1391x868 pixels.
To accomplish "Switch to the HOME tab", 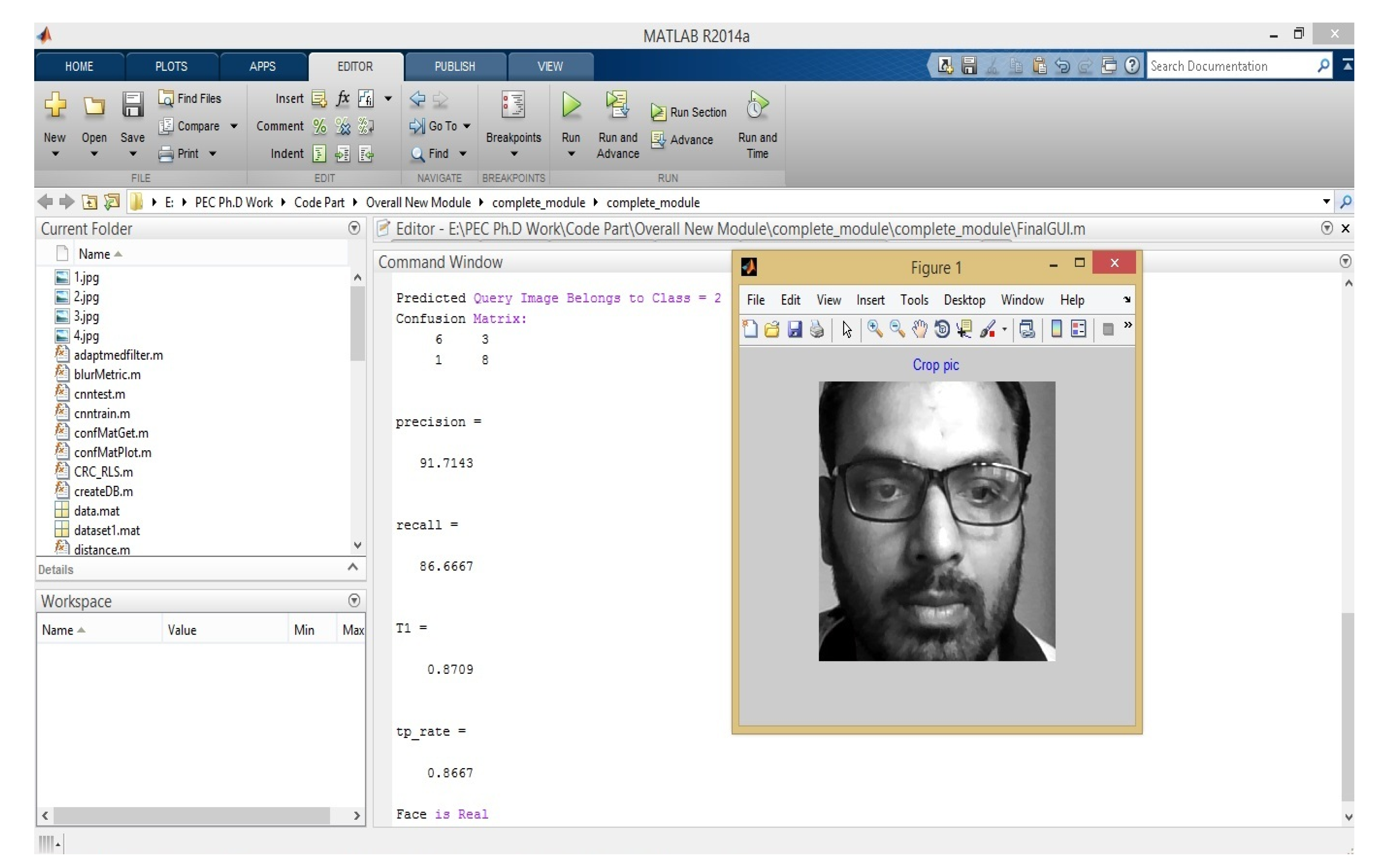I will click(x=79, y=67).
